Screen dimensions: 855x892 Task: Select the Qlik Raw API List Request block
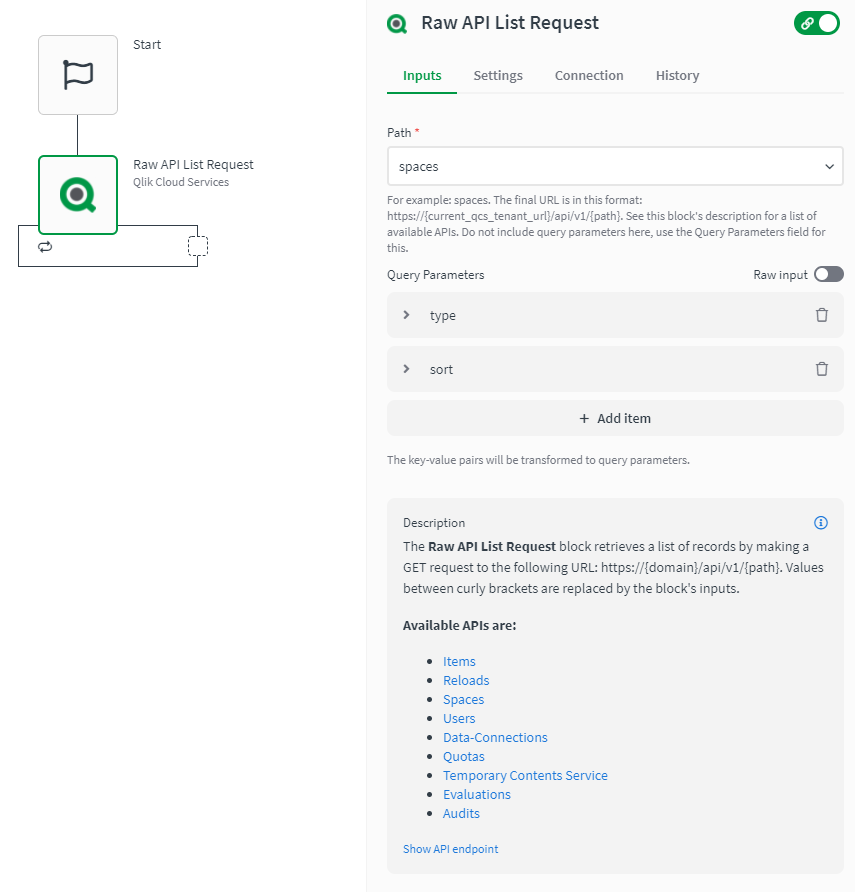pos(78,194)
